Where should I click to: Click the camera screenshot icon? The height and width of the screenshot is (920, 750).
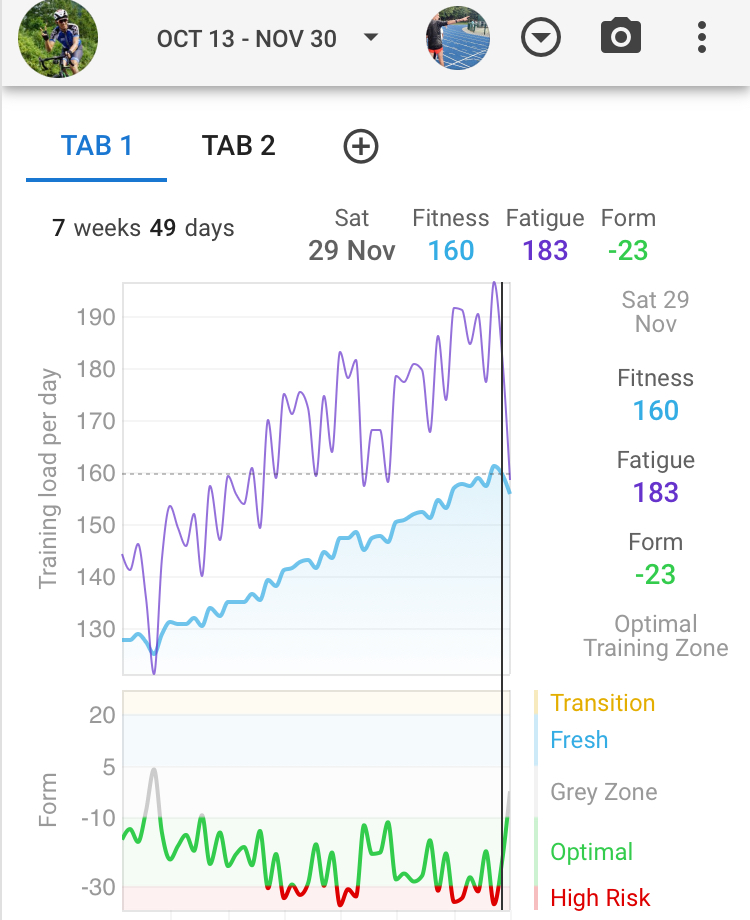(620, 39)
